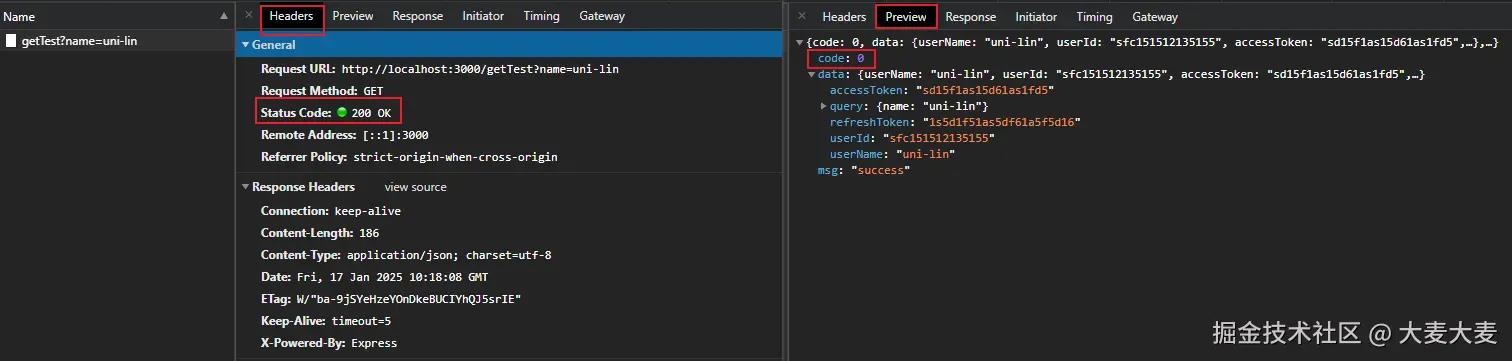
Task: Click the view source link
Action: [416, 187]
